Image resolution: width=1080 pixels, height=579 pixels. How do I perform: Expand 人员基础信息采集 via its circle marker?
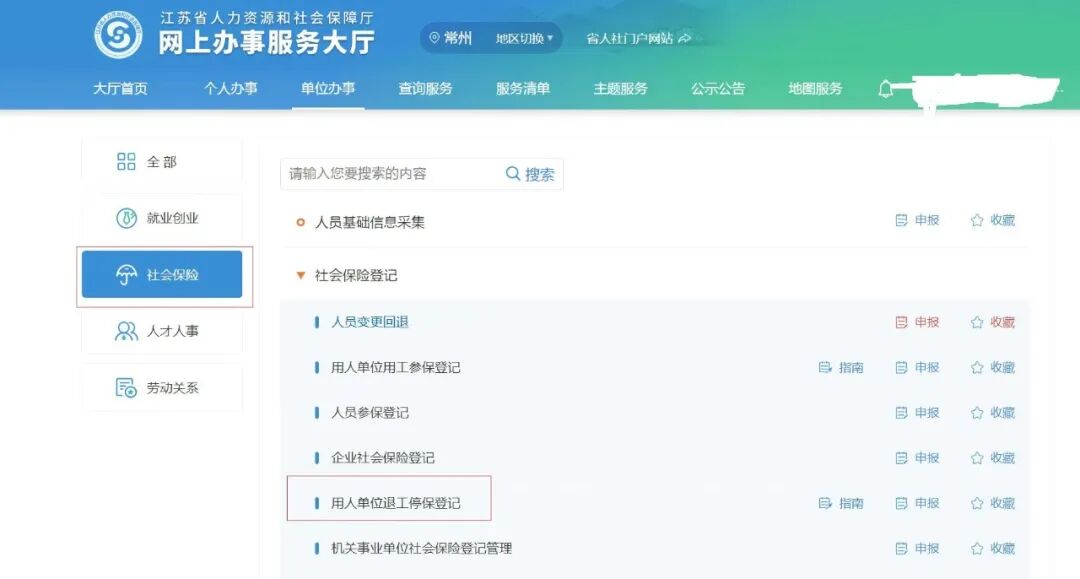[x=300, y=220]
